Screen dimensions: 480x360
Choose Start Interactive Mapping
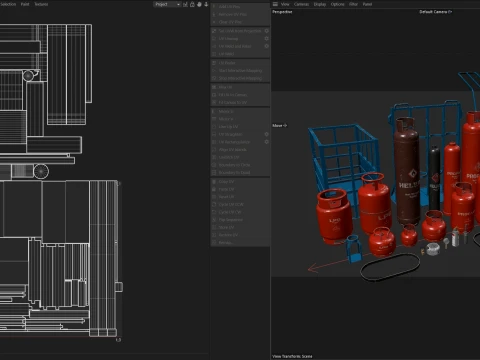(x=240, y=70)
